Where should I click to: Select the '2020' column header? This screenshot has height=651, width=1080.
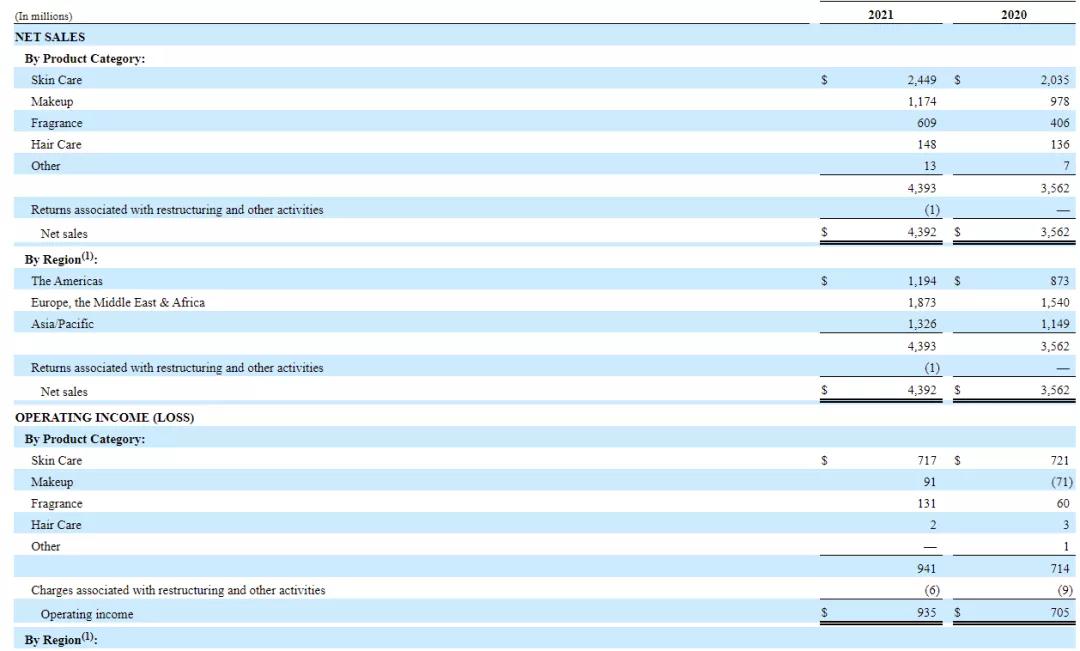[x=1014, y=14]
